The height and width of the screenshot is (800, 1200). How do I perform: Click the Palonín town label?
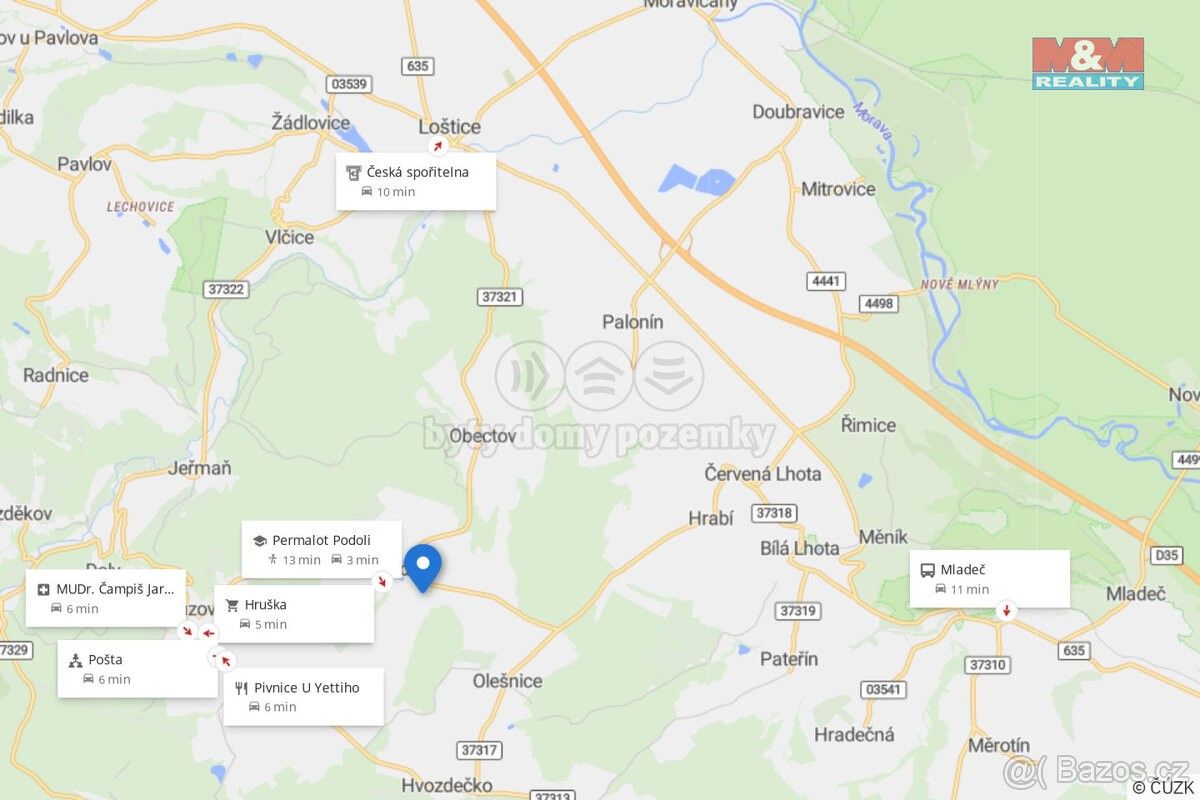(x=632, y=322)
